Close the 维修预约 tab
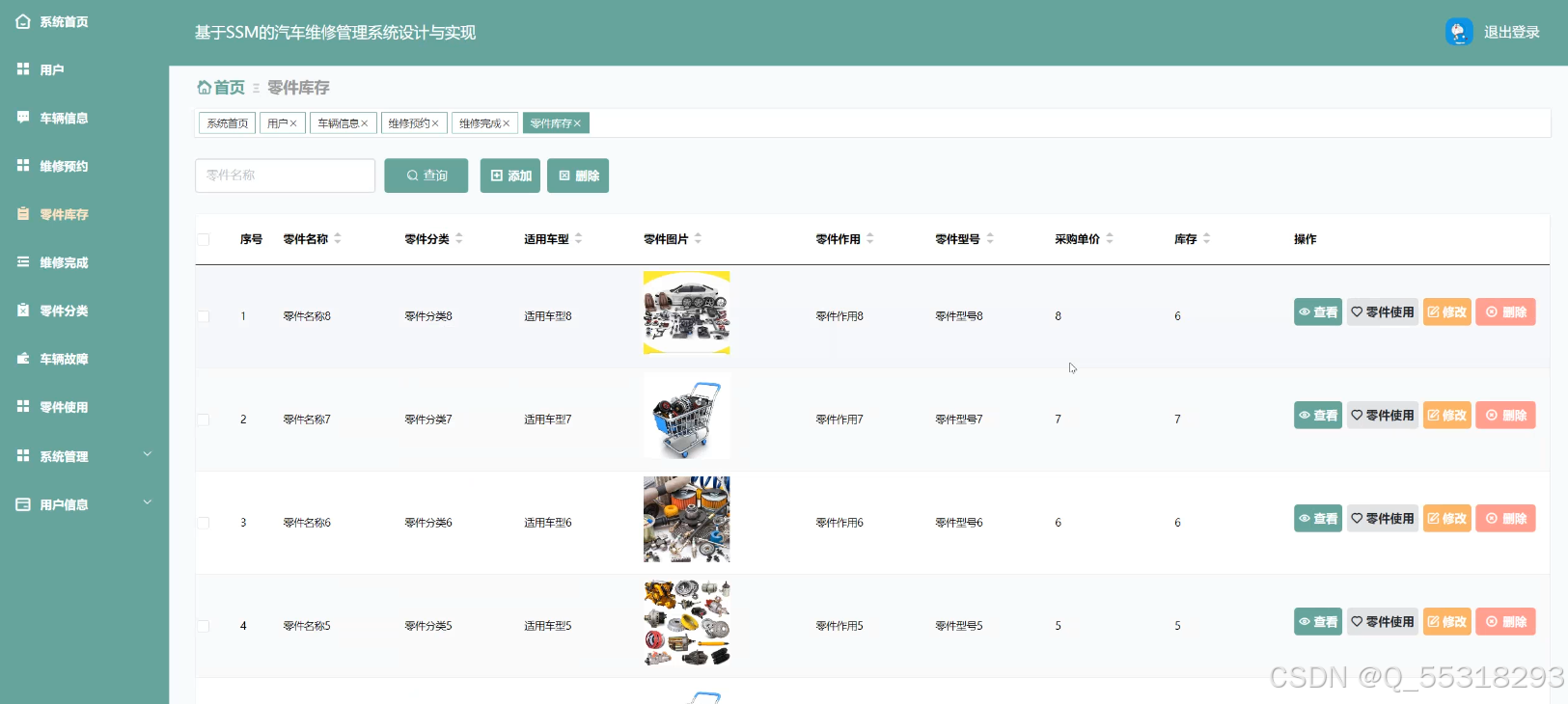 (x=435, y=123)
